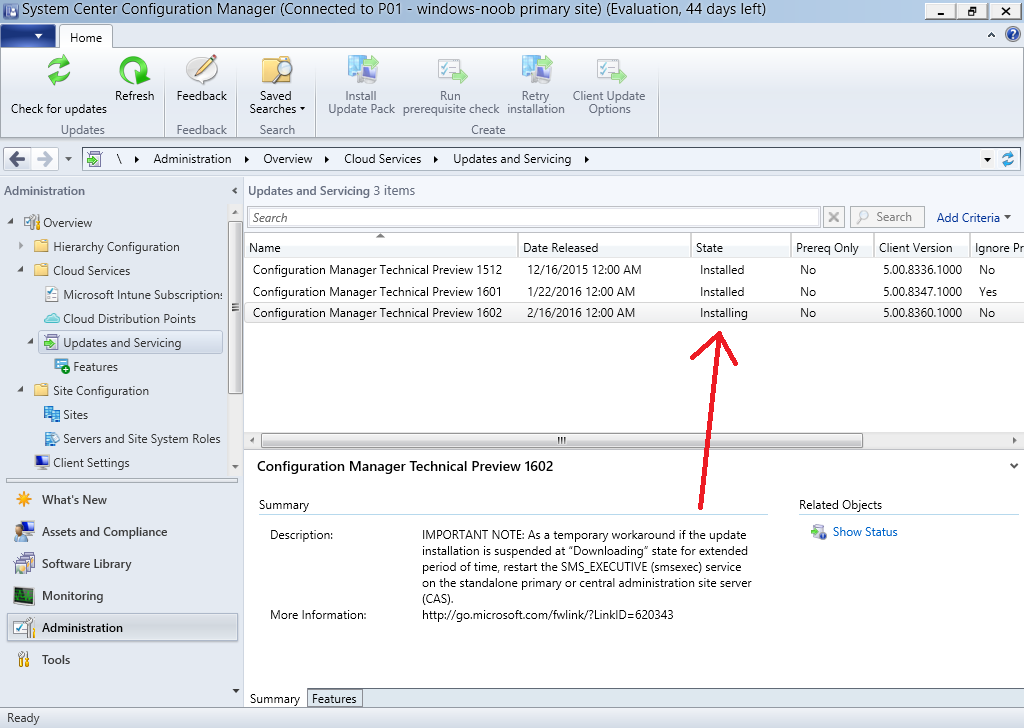
Task: Sort by Client Version column header
Action: tap(921, 247)
